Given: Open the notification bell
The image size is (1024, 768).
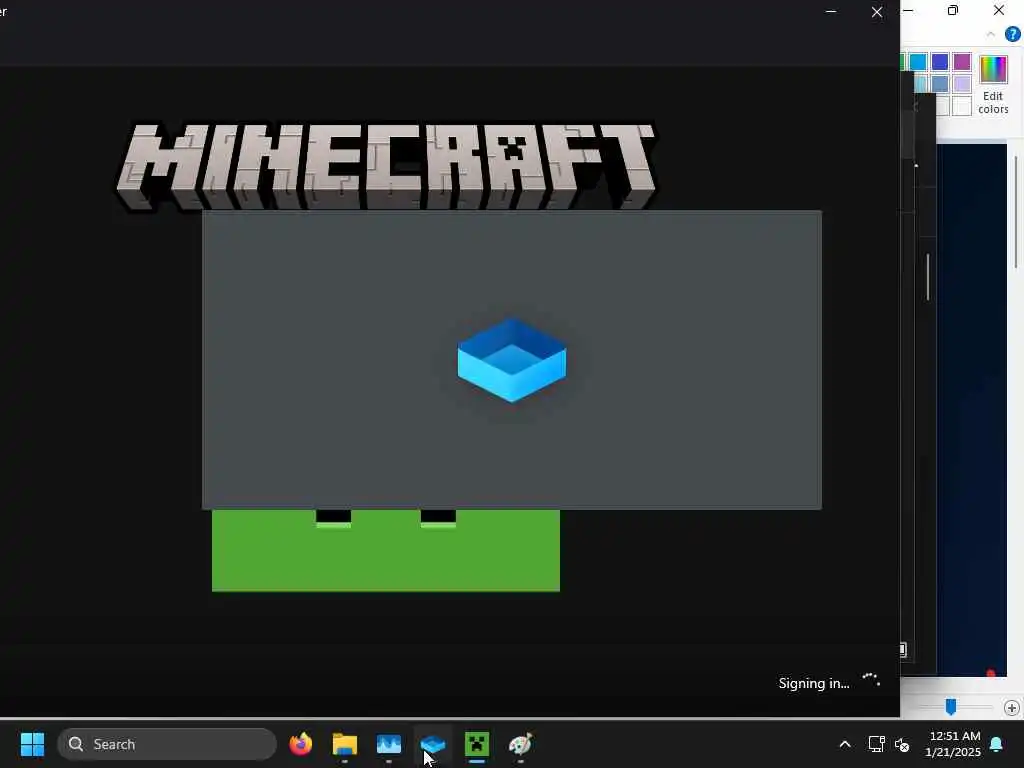Looking at the screenshot, I should coord(997,744).
